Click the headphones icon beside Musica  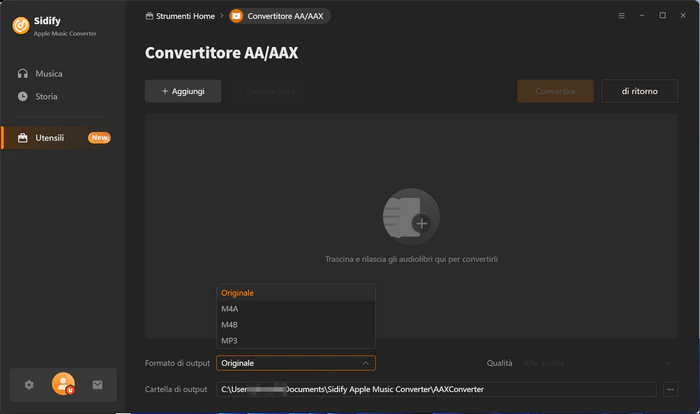(x=23, y=74)
